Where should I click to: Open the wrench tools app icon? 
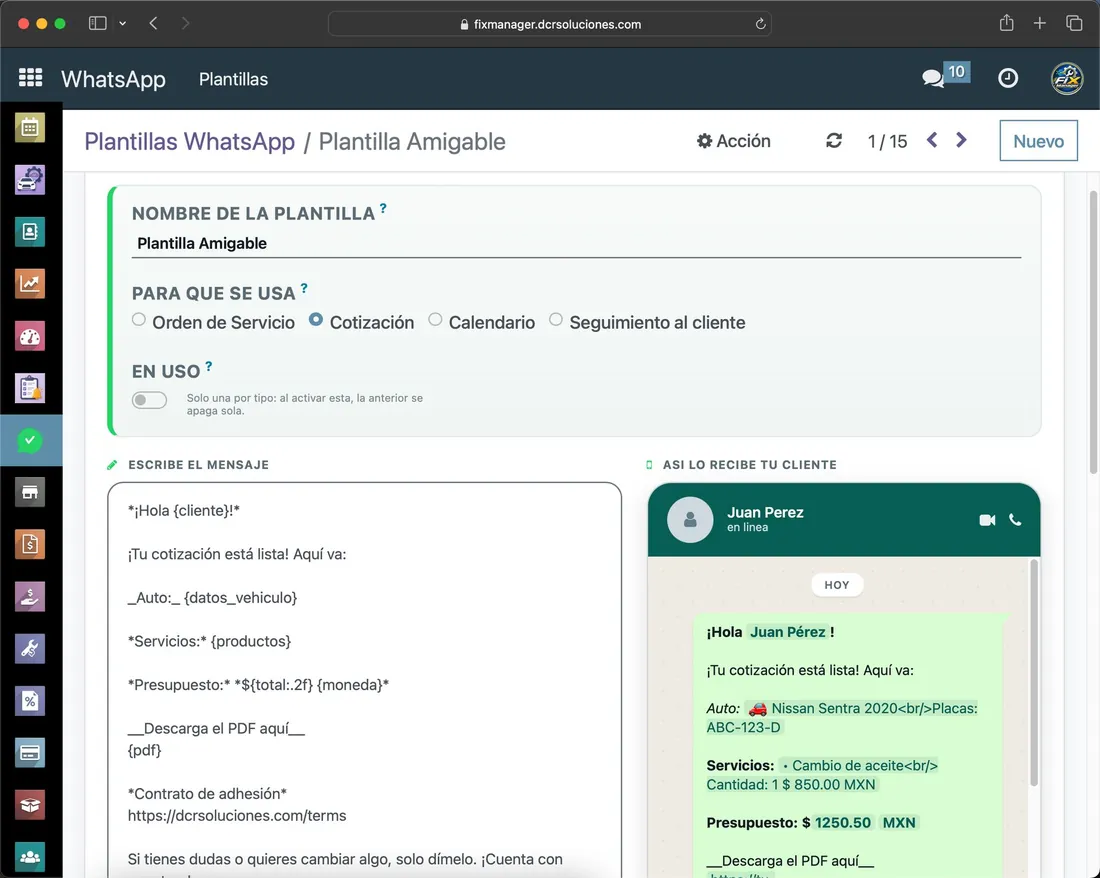pyautogui.click(x=29, y=649)
